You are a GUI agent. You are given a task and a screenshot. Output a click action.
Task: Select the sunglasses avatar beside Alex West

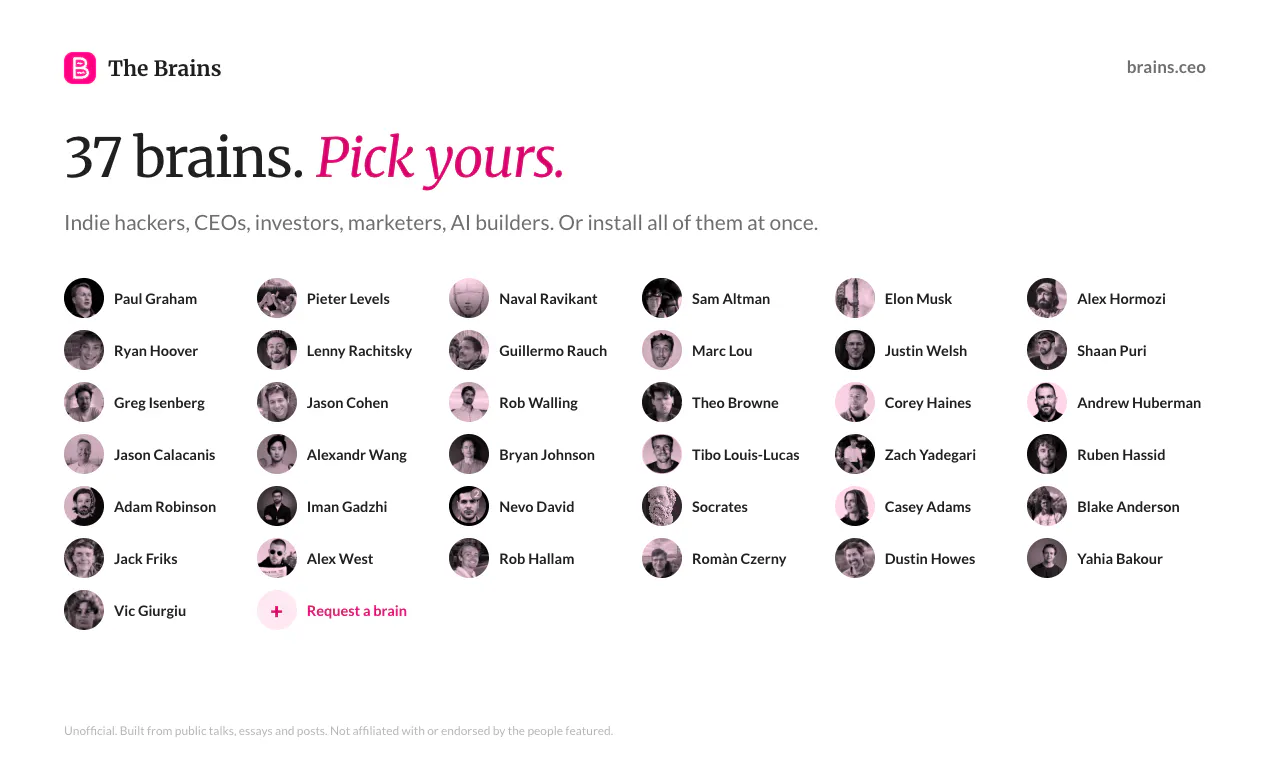point(277,558)
